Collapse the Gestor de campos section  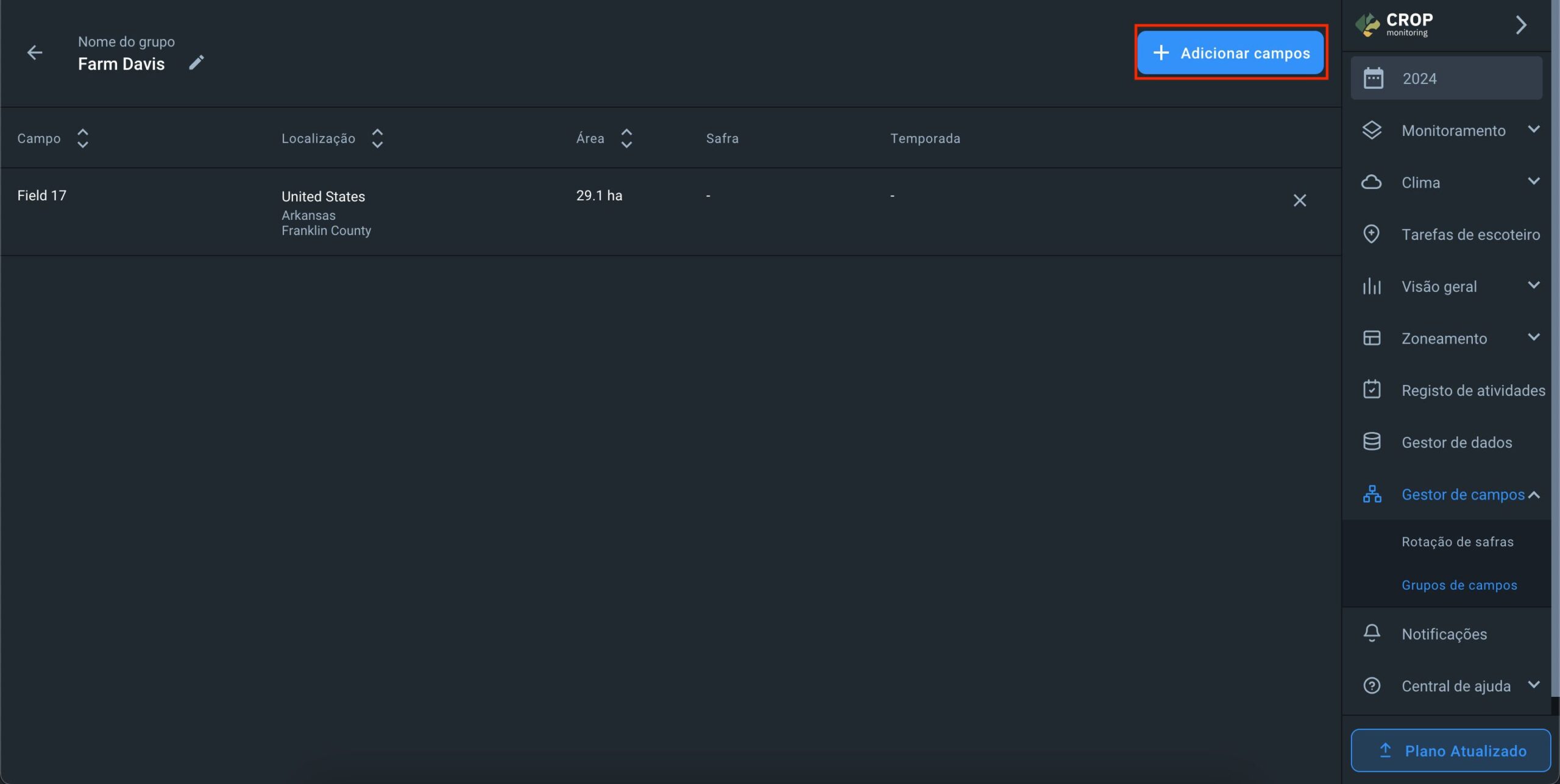(1533, 495)
